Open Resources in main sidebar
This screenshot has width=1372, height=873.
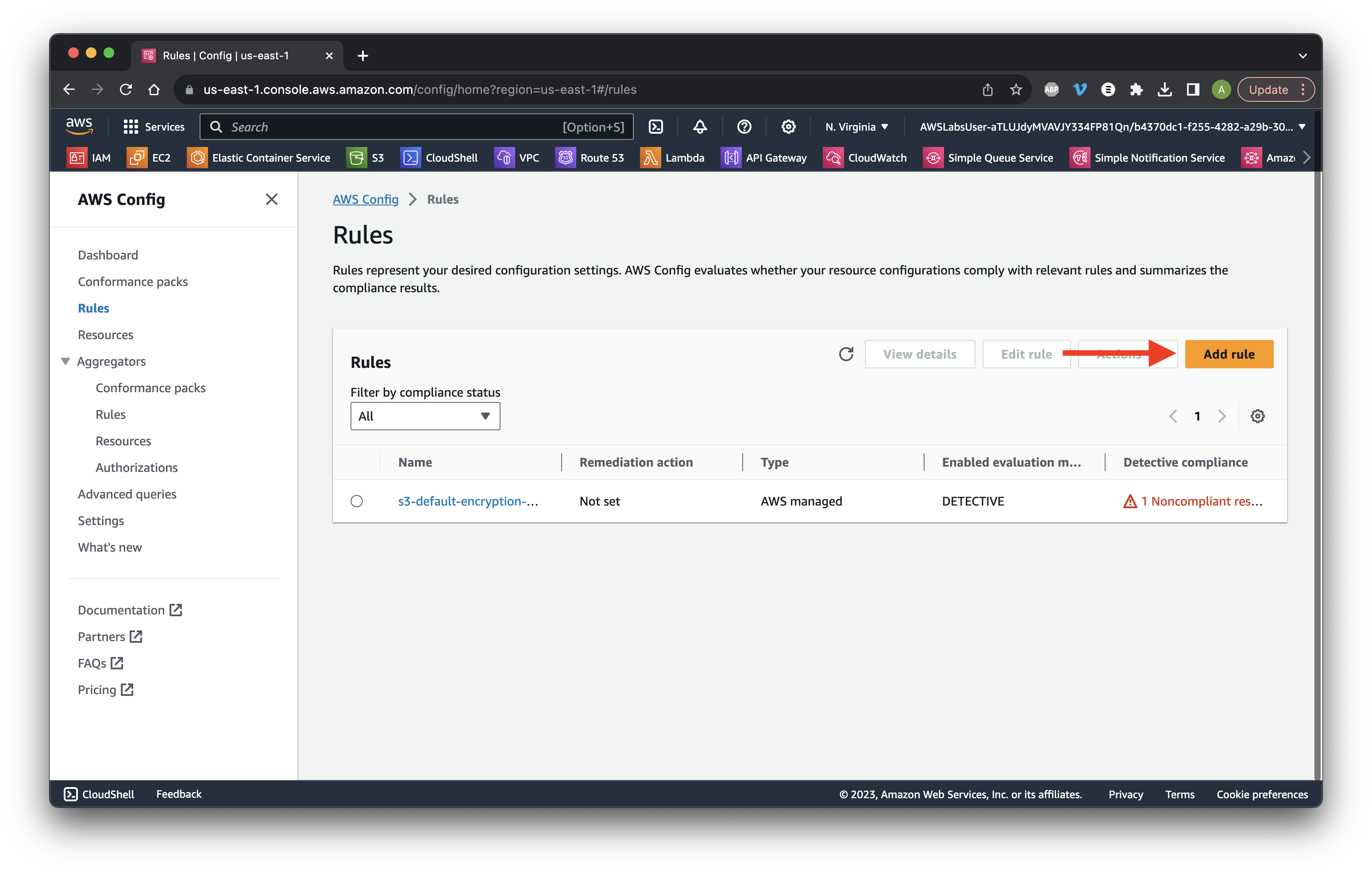tap(105, 335)
